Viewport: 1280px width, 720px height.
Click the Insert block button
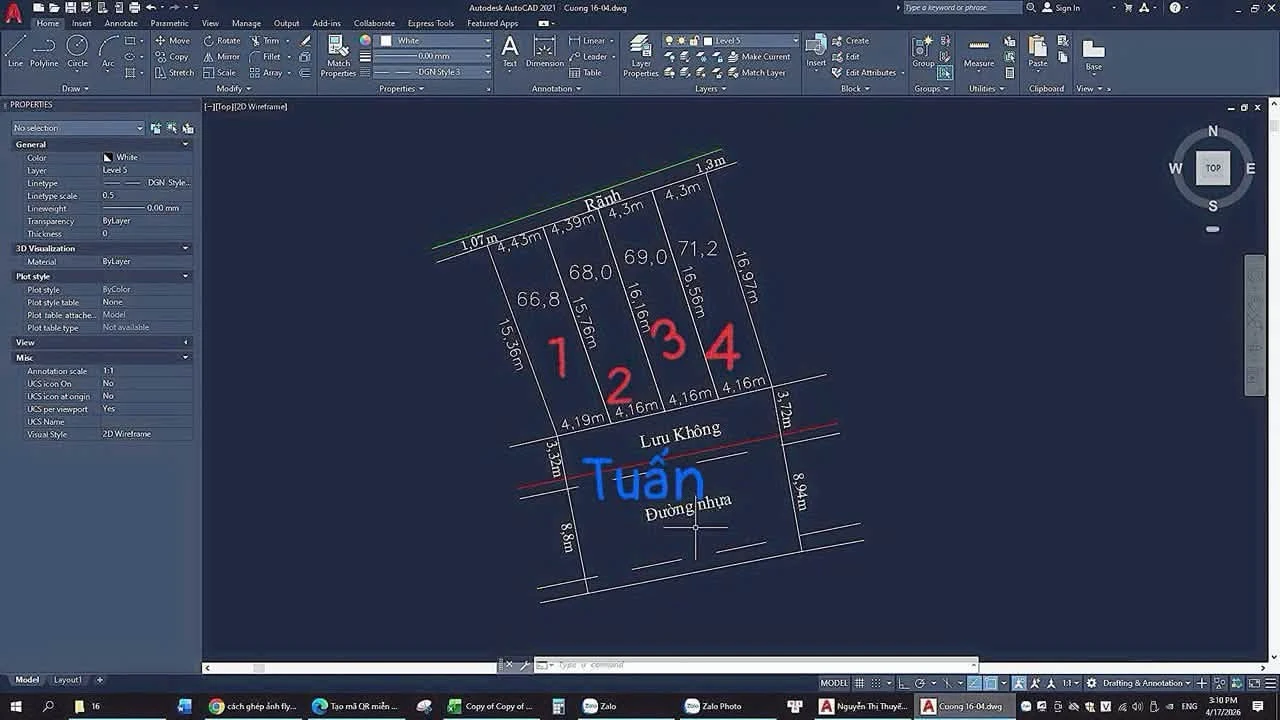coord(816,51)
